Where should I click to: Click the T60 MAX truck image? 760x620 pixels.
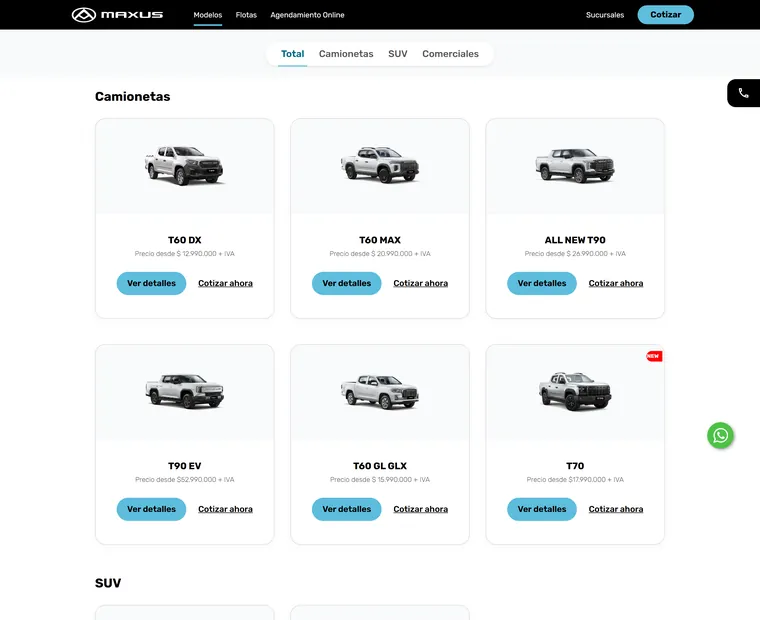pos(380,165)
